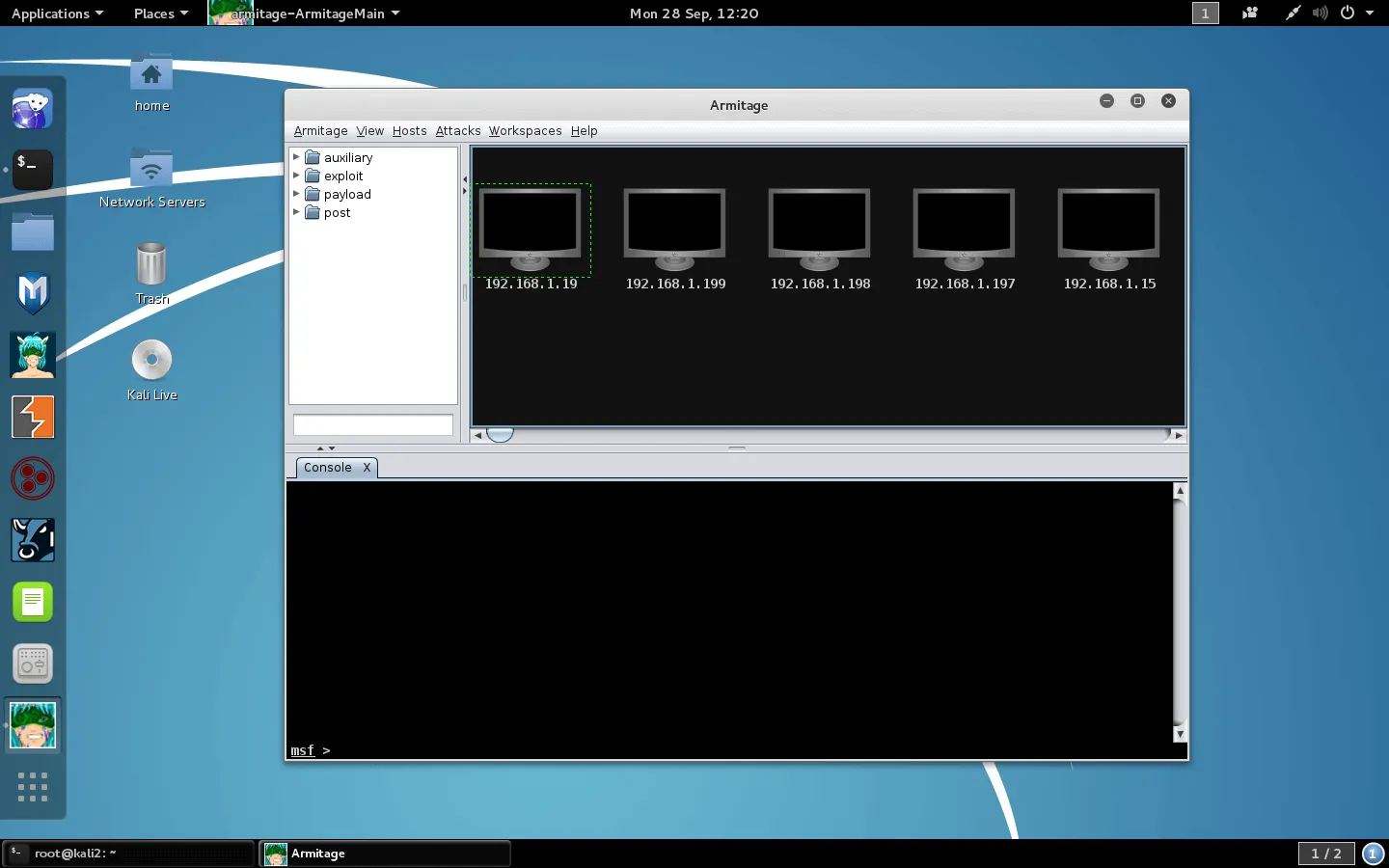Open the recordMyDesktop recorder icon
Image resolution: width=1389 pixels, height=868 pixels.
(32, 664)
